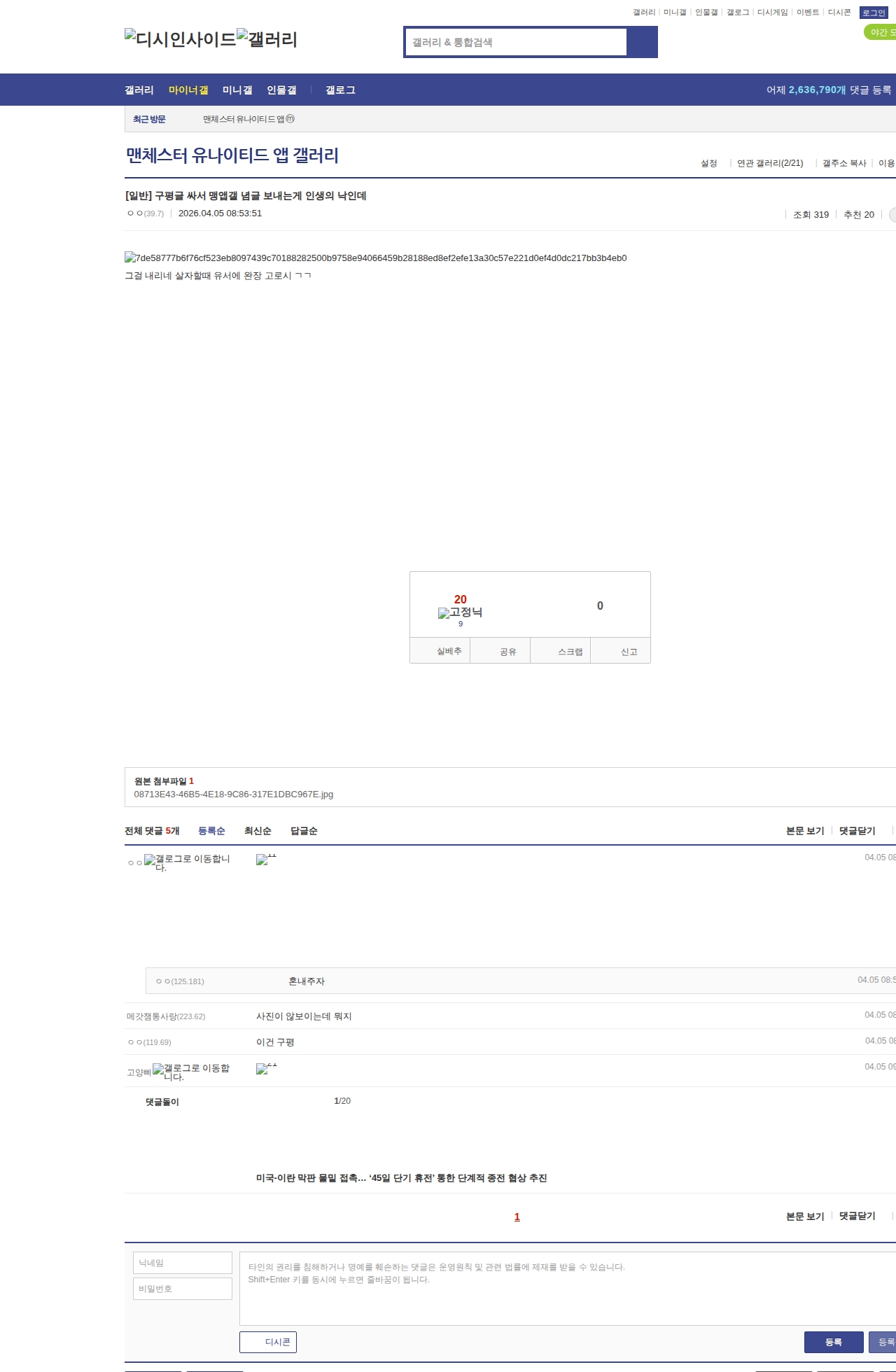Collapse comments using 댓글닫기 above the comment list
The width and height of the screenshot is (896, 1372).
pyautogui.click(x=857, y=831)
